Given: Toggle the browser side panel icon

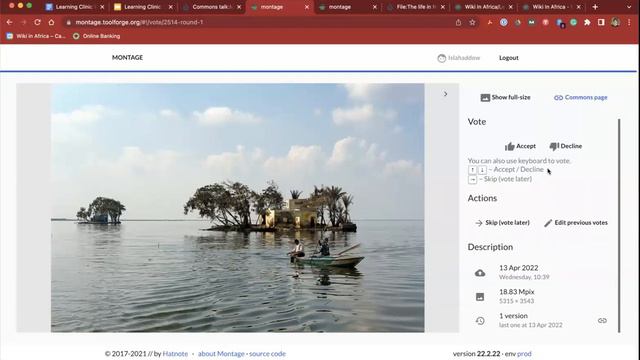Looking at the screenshot, I should (x=601, y=22).
